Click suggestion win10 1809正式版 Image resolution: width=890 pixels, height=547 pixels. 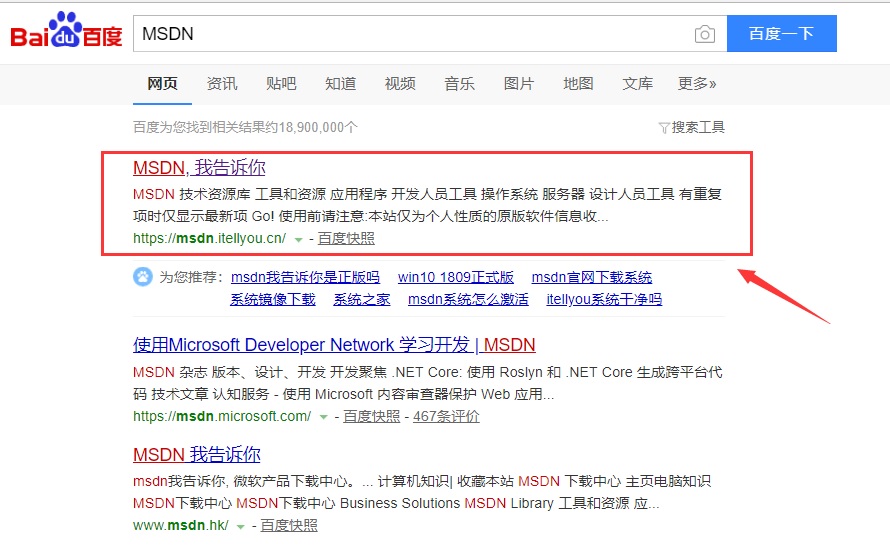click(456, 277)
